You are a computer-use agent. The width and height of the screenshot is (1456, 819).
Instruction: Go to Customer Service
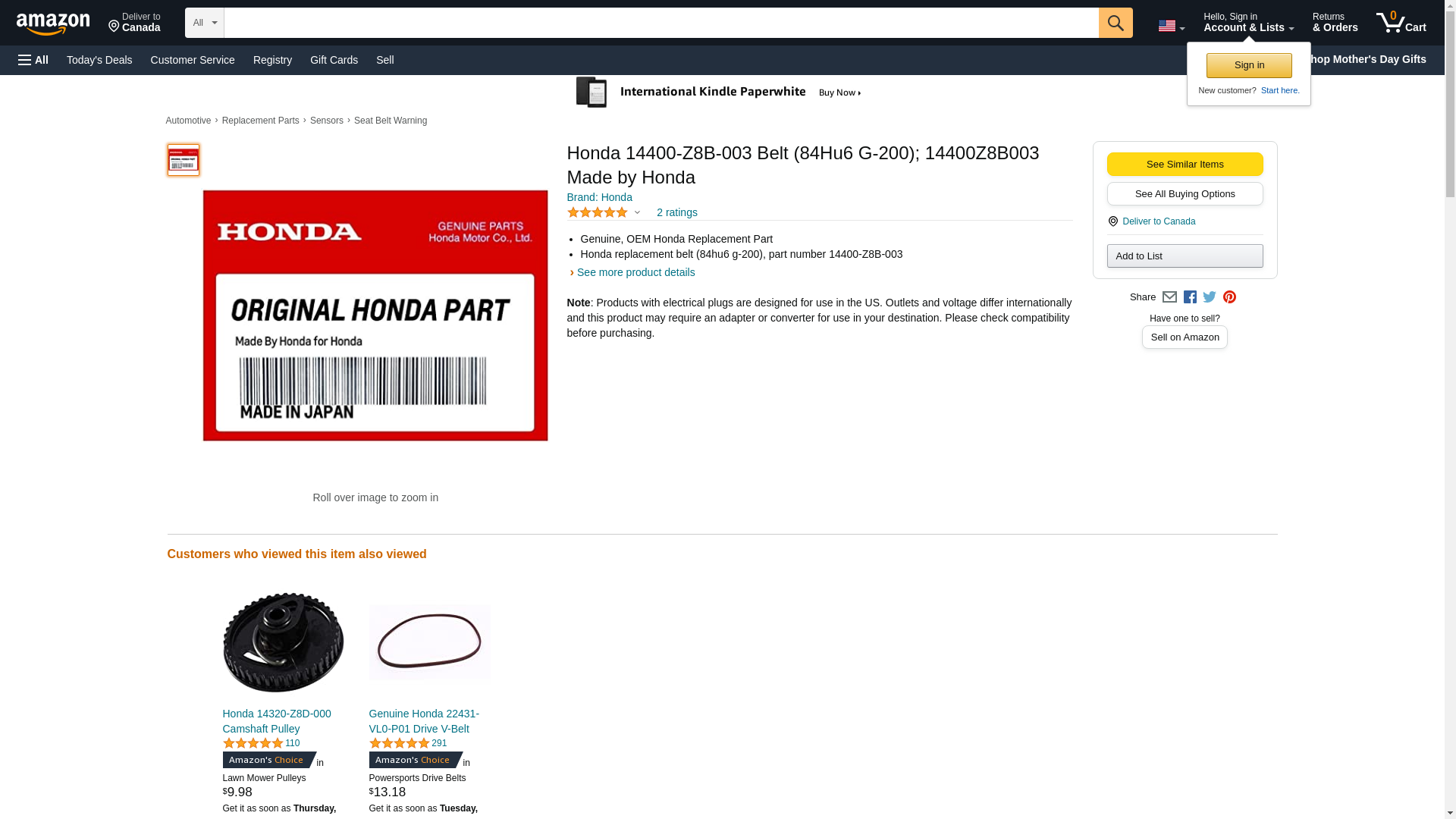point(193,60)
